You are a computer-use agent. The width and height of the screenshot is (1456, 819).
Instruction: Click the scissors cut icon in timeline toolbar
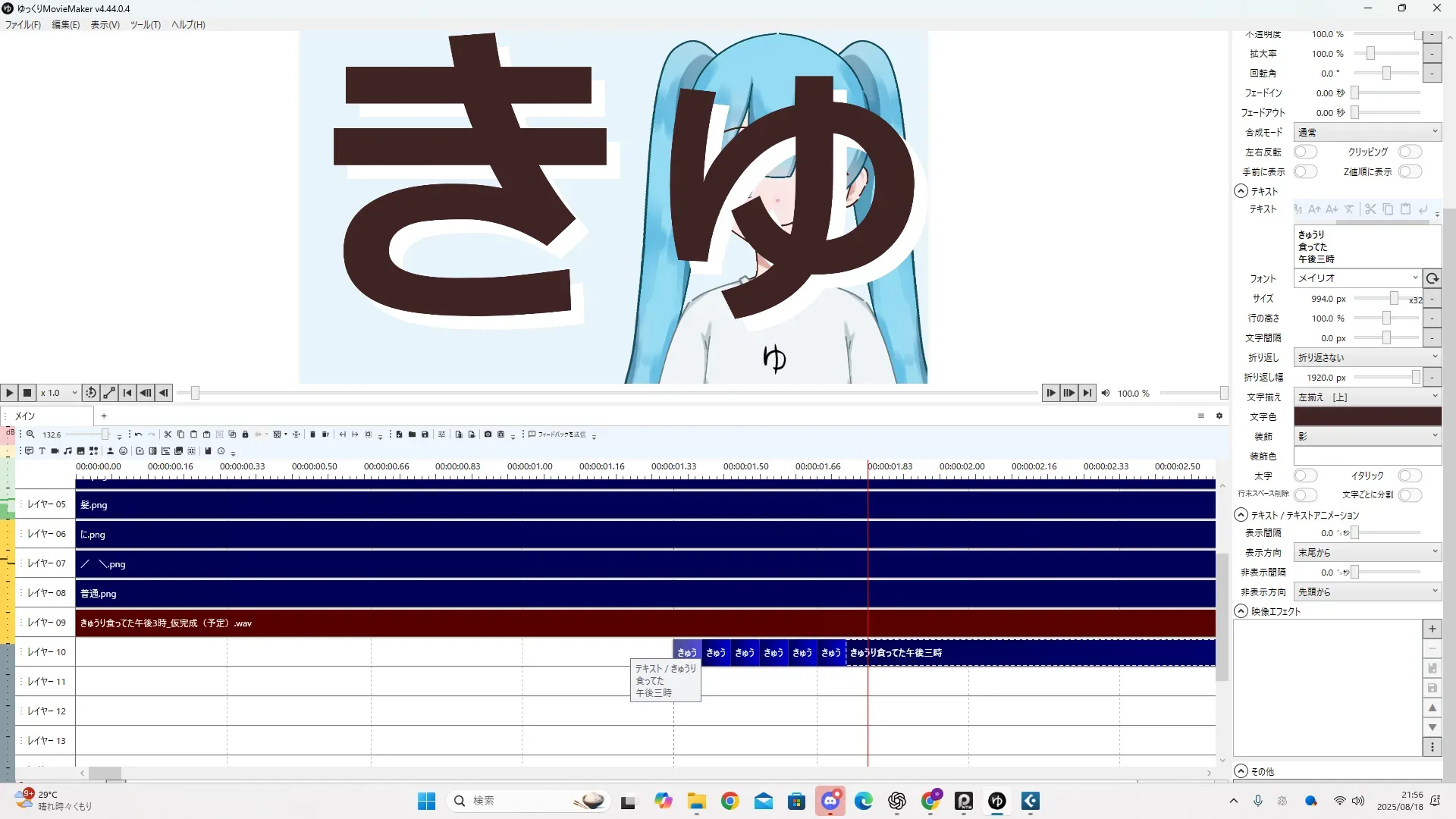168,435
